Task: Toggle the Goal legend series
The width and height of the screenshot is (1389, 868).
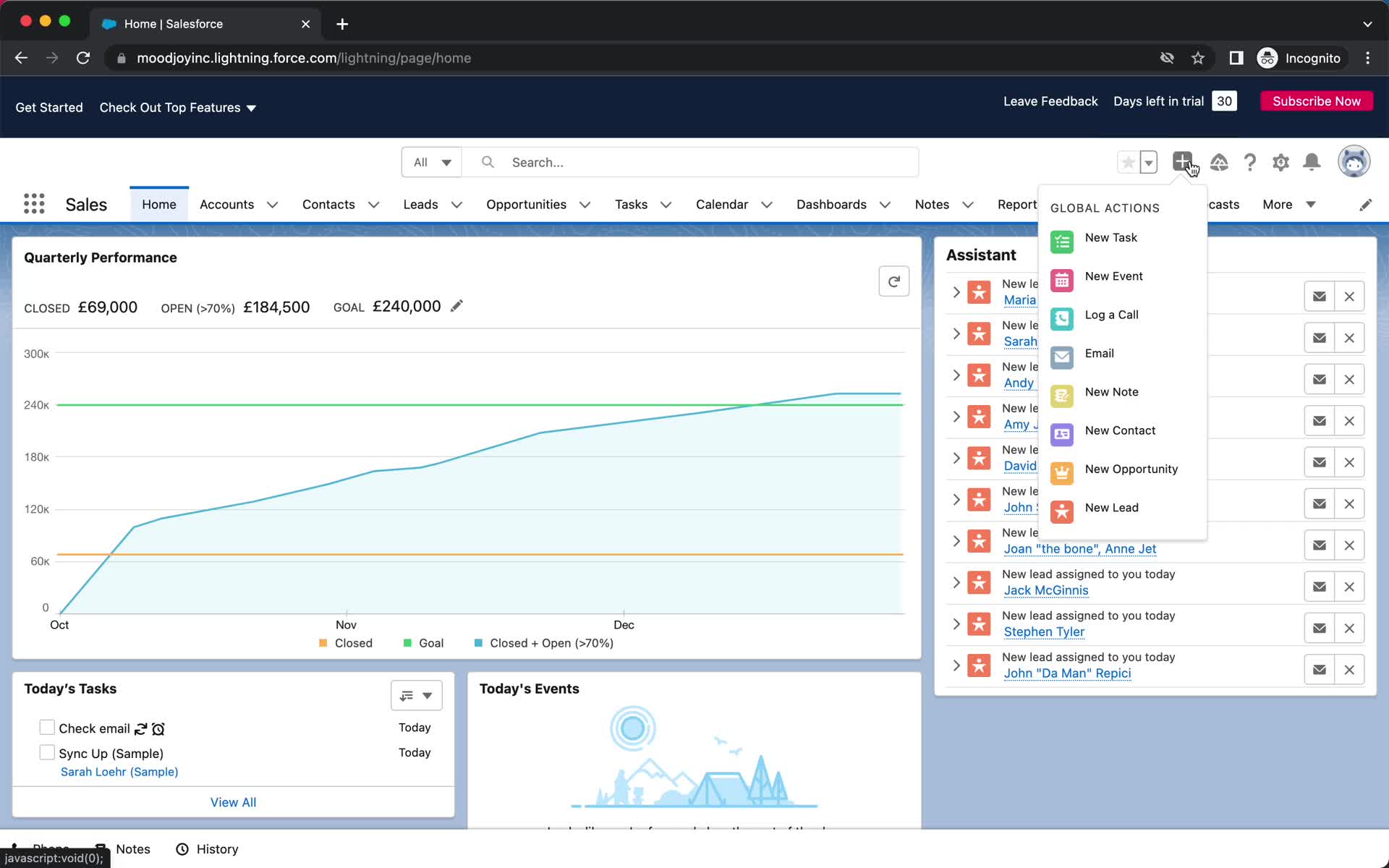Action: tap(423, 643)
